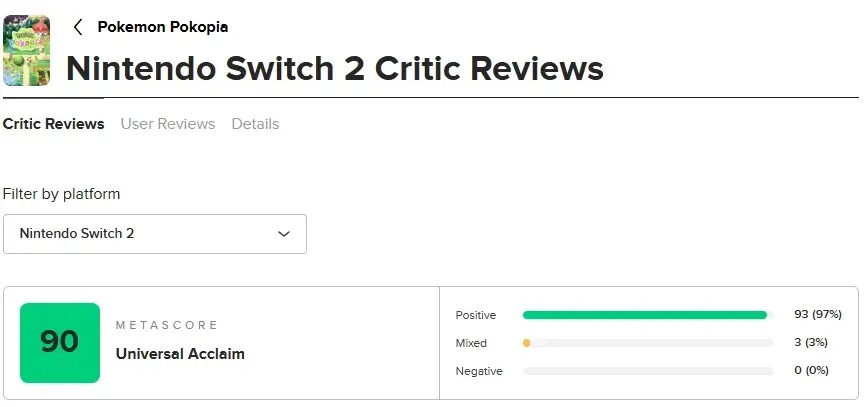Click the Pokemon Pokopia title link

click(x=163, y=26)
